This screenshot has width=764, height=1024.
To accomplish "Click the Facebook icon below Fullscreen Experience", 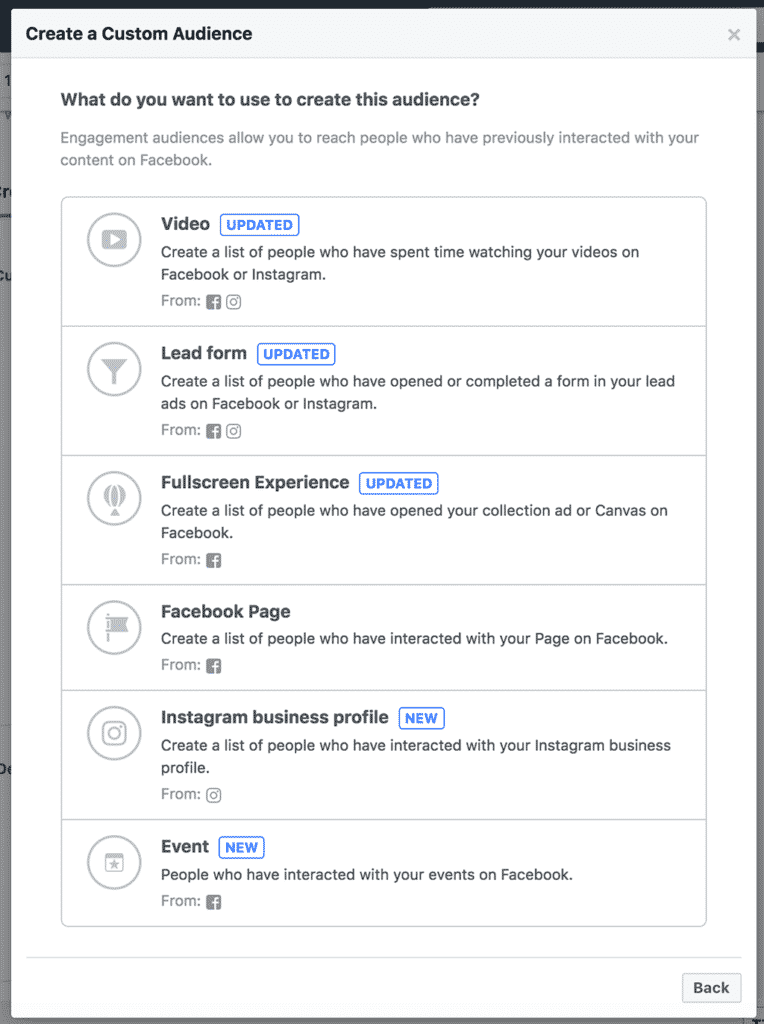I will (214, 559).
